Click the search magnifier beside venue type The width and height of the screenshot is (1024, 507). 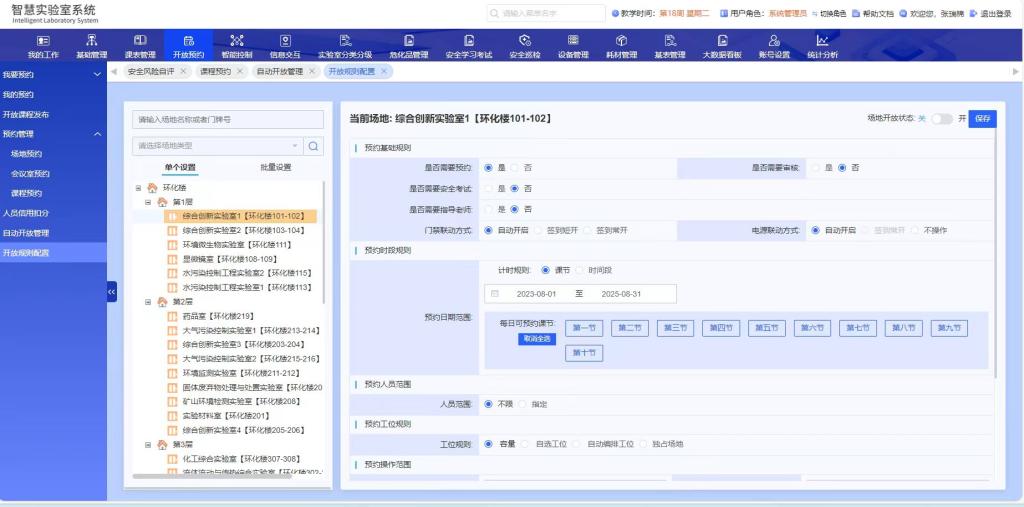(313, 146)
